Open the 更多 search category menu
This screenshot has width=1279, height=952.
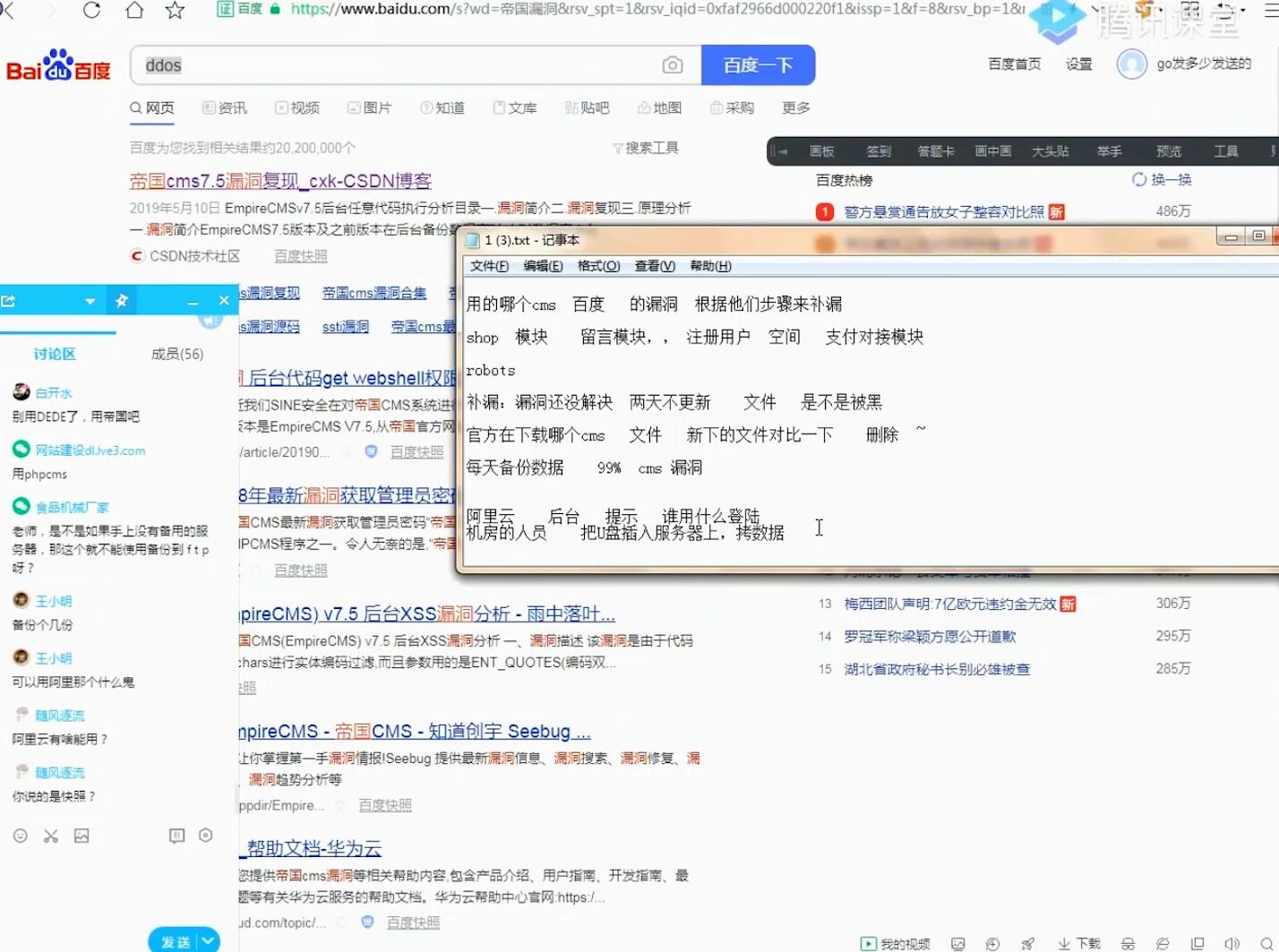tap(796, 108)
